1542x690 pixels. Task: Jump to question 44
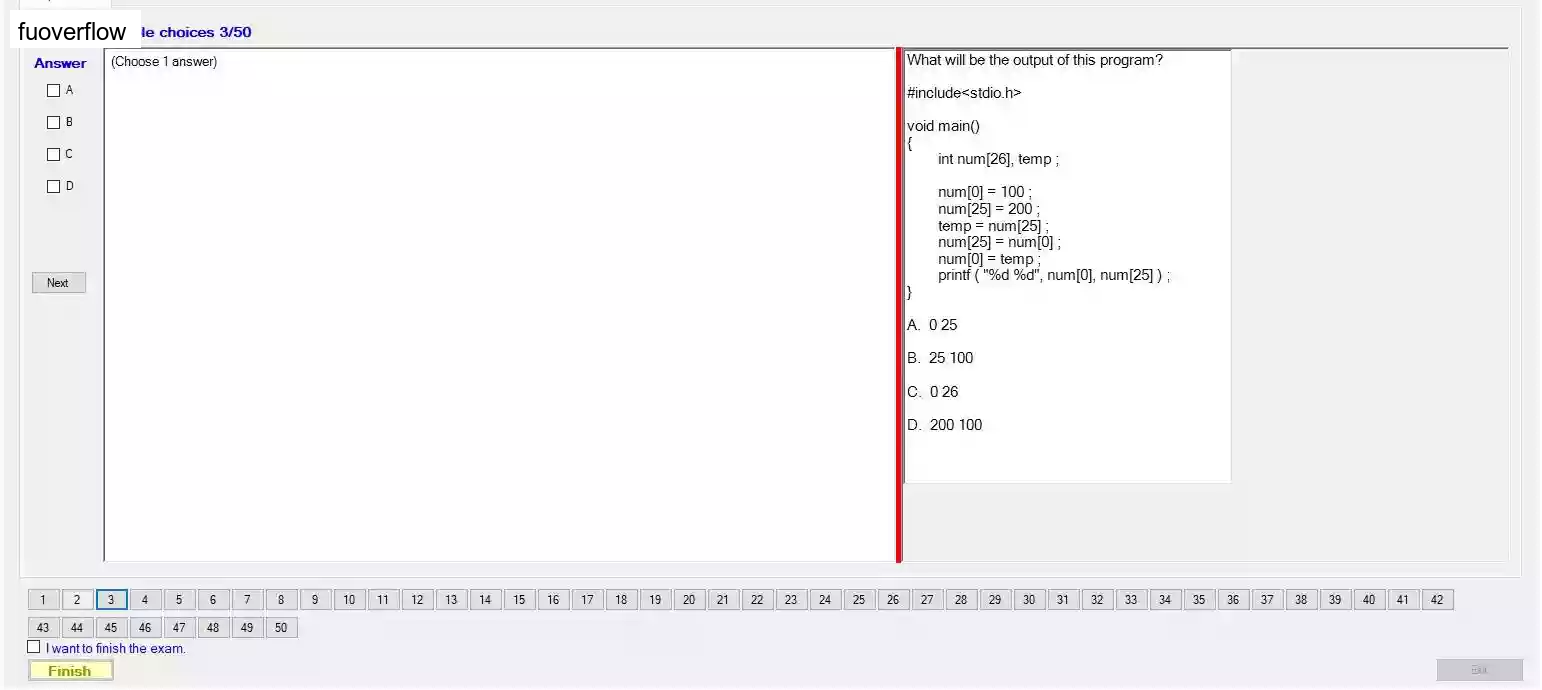(77, 628)
